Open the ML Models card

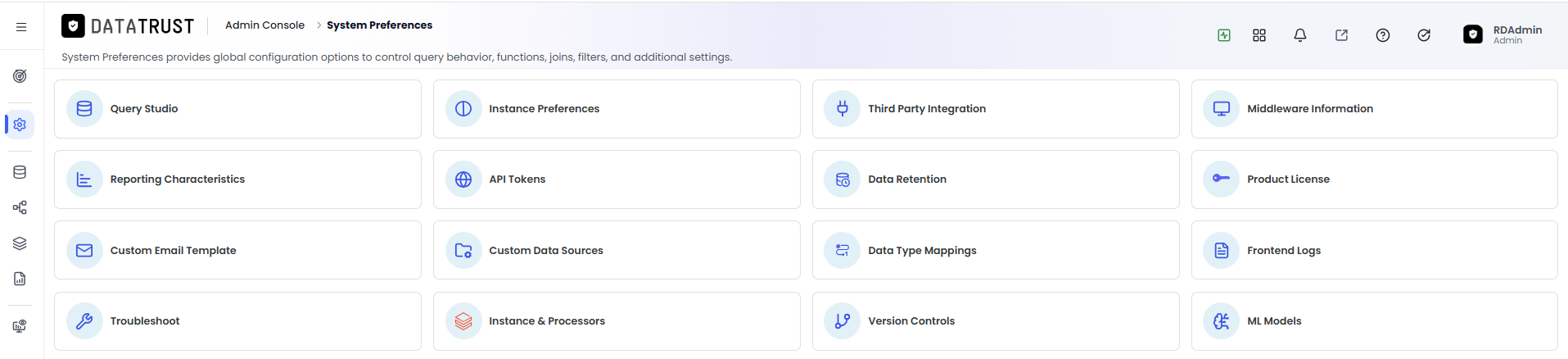1375,321
